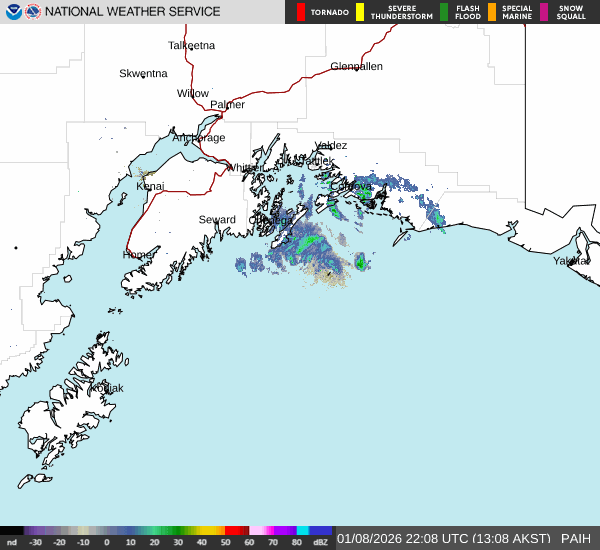Select the orange Special Marine legend swatch

[x=492, y=12]
